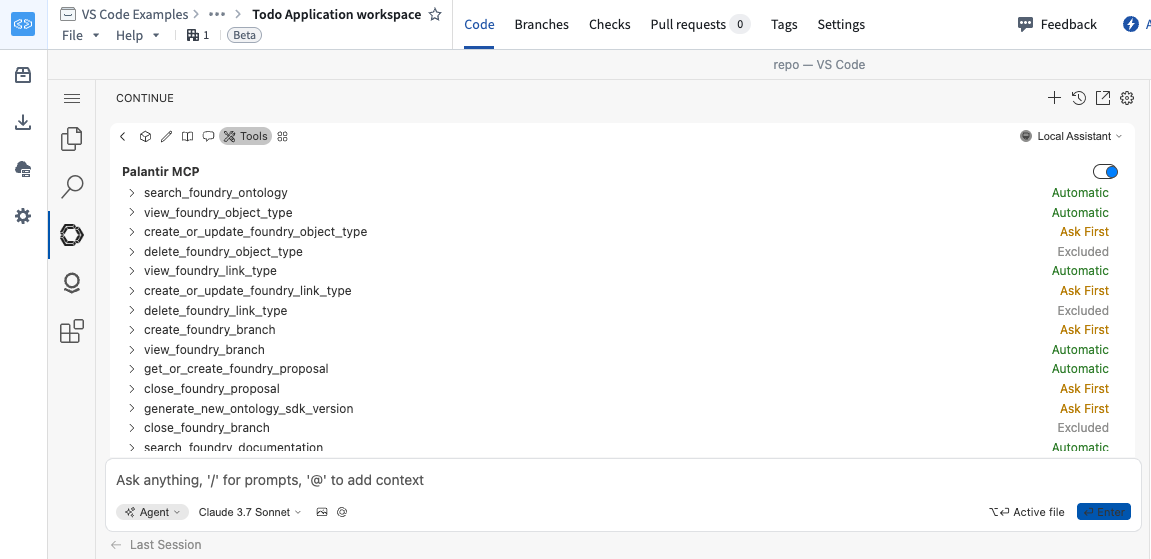The image size is (1151, 559).
Task: Open the cloud server icon in sidebar
Action: tap(23, 169)
